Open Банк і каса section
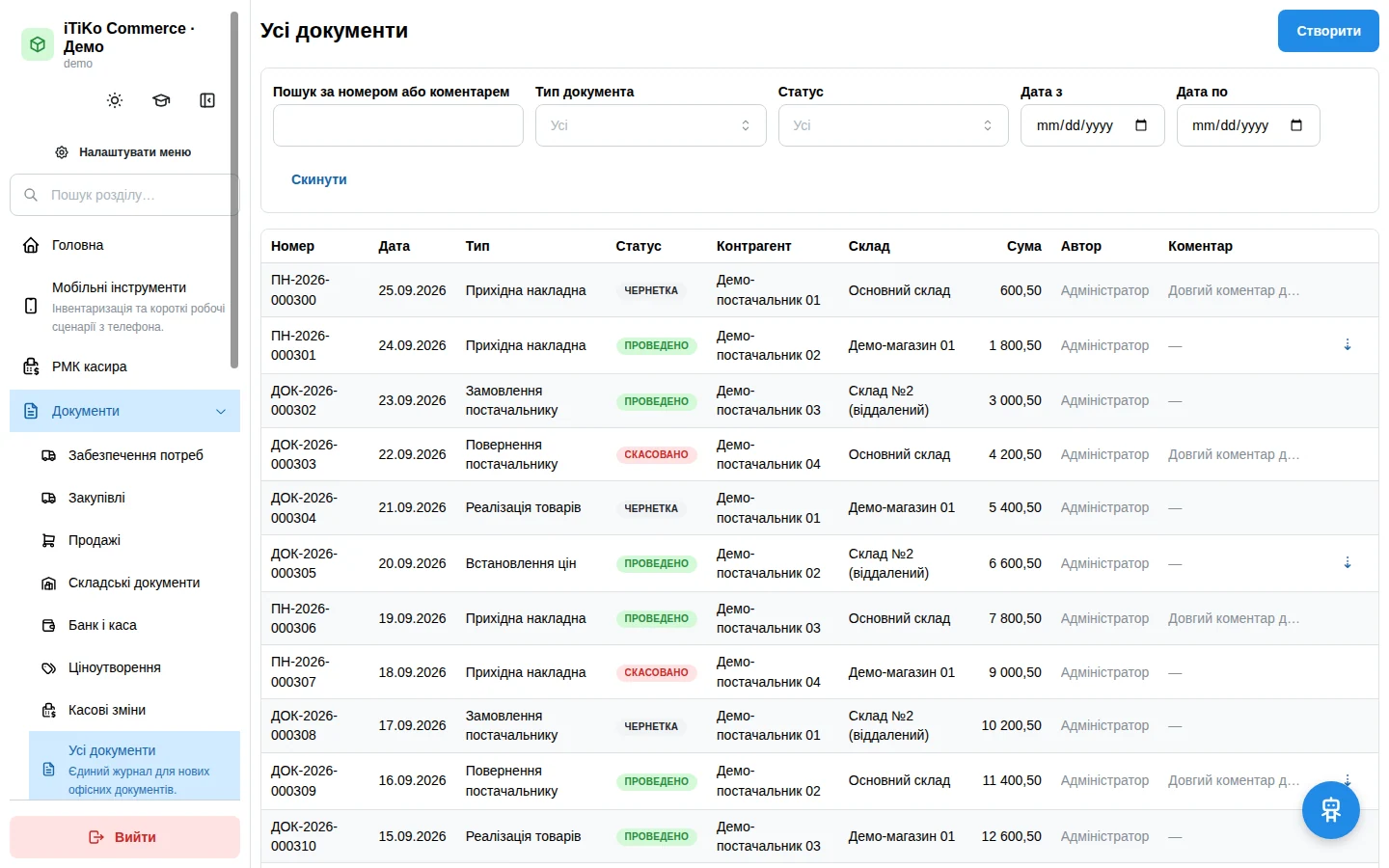This screenshot has height=868, width=1389. click(134, 625)
